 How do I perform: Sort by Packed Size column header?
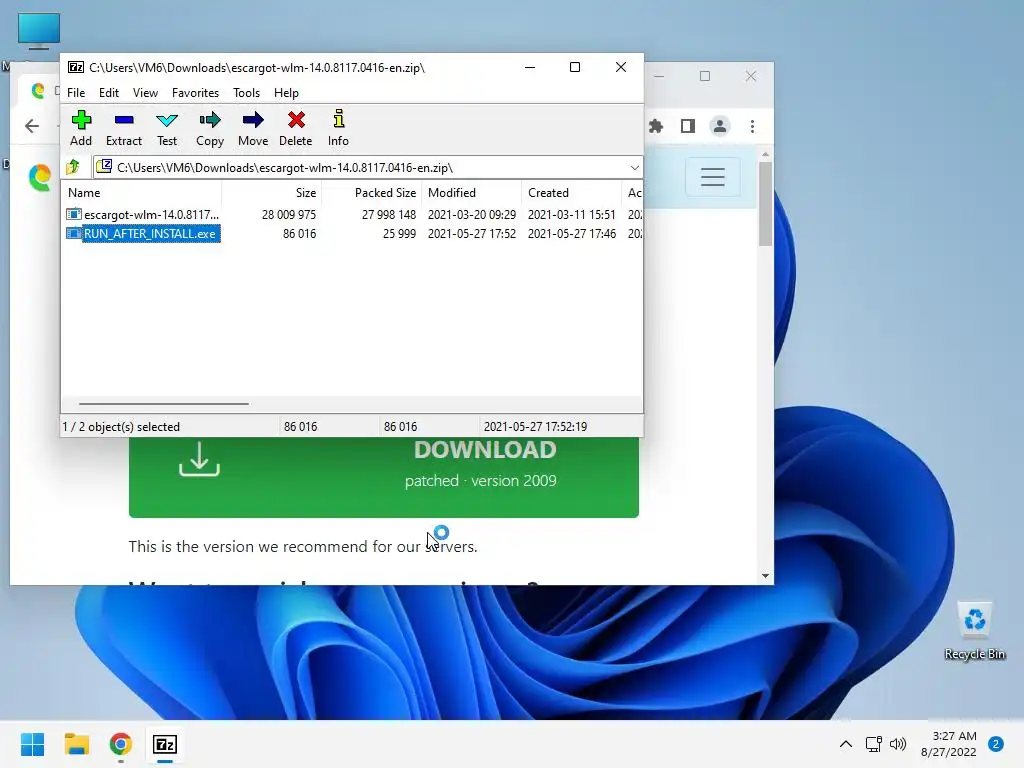[371, 193]
